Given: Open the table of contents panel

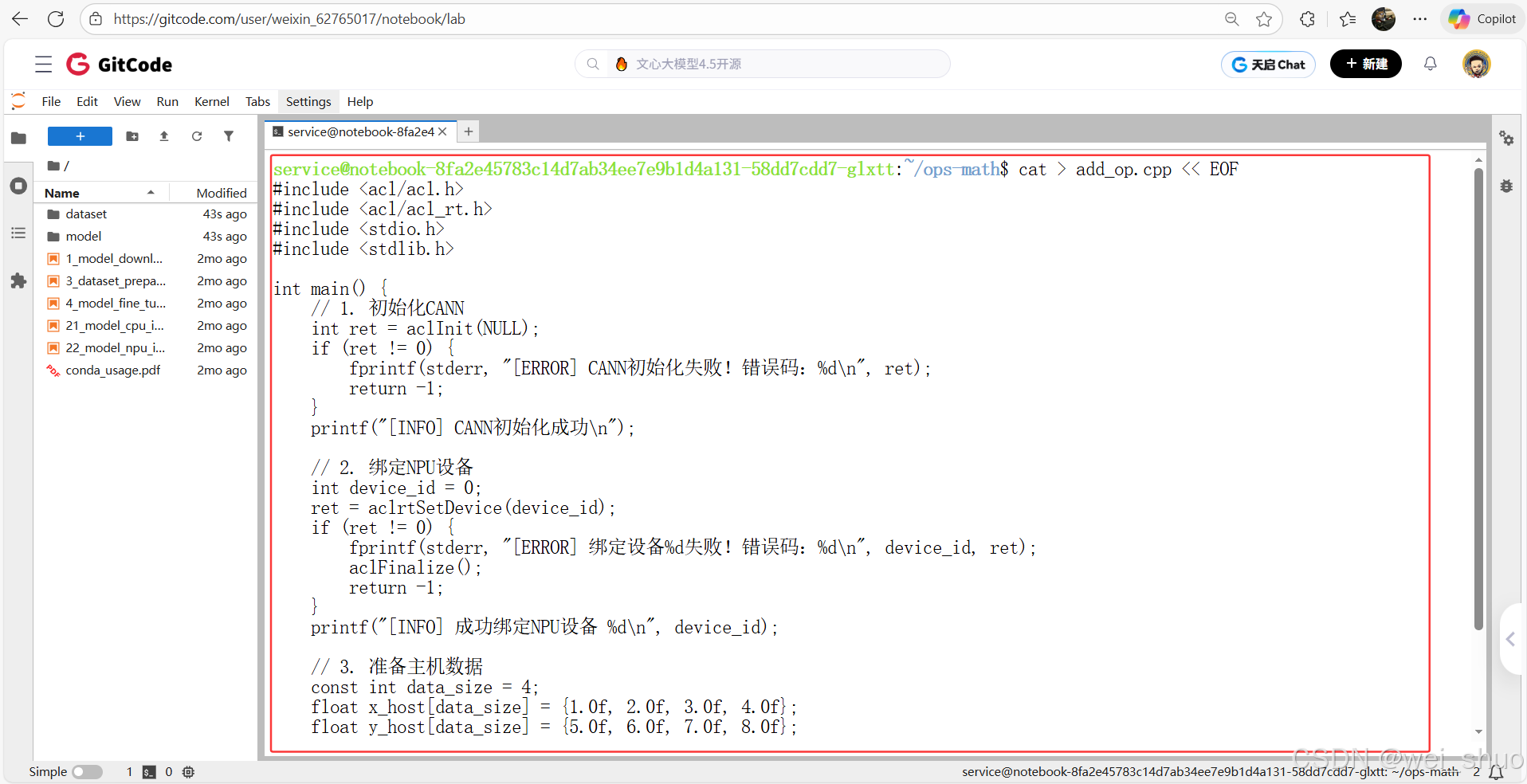Looking at the screenshot, I should point(18,233).
